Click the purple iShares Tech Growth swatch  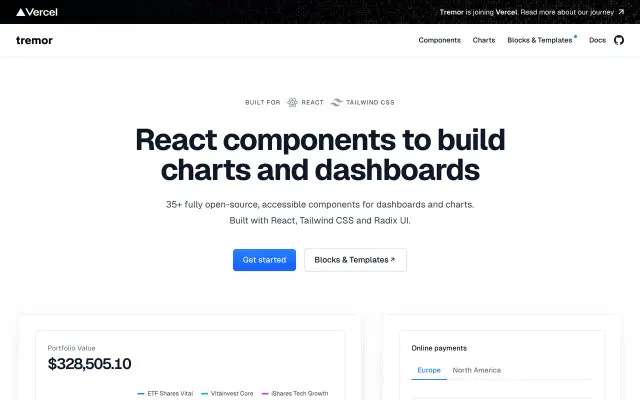click(265, 394)
